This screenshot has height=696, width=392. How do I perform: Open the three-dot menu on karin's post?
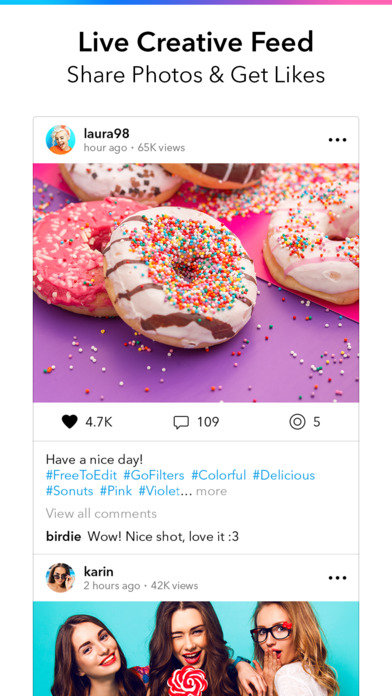click(337, 578)
